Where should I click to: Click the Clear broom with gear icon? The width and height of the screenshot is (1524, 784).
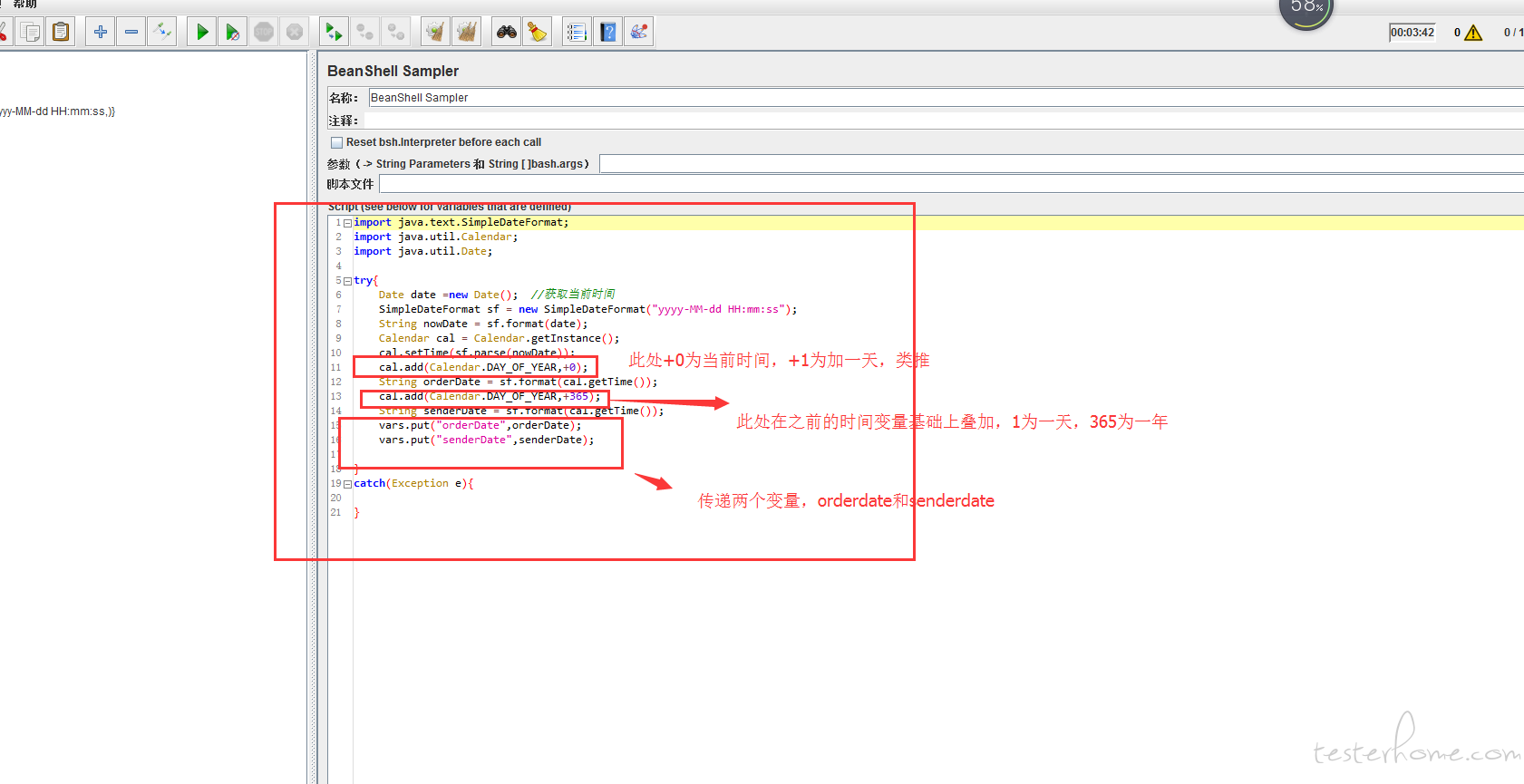pyautogui.click(x=435, y=32)
